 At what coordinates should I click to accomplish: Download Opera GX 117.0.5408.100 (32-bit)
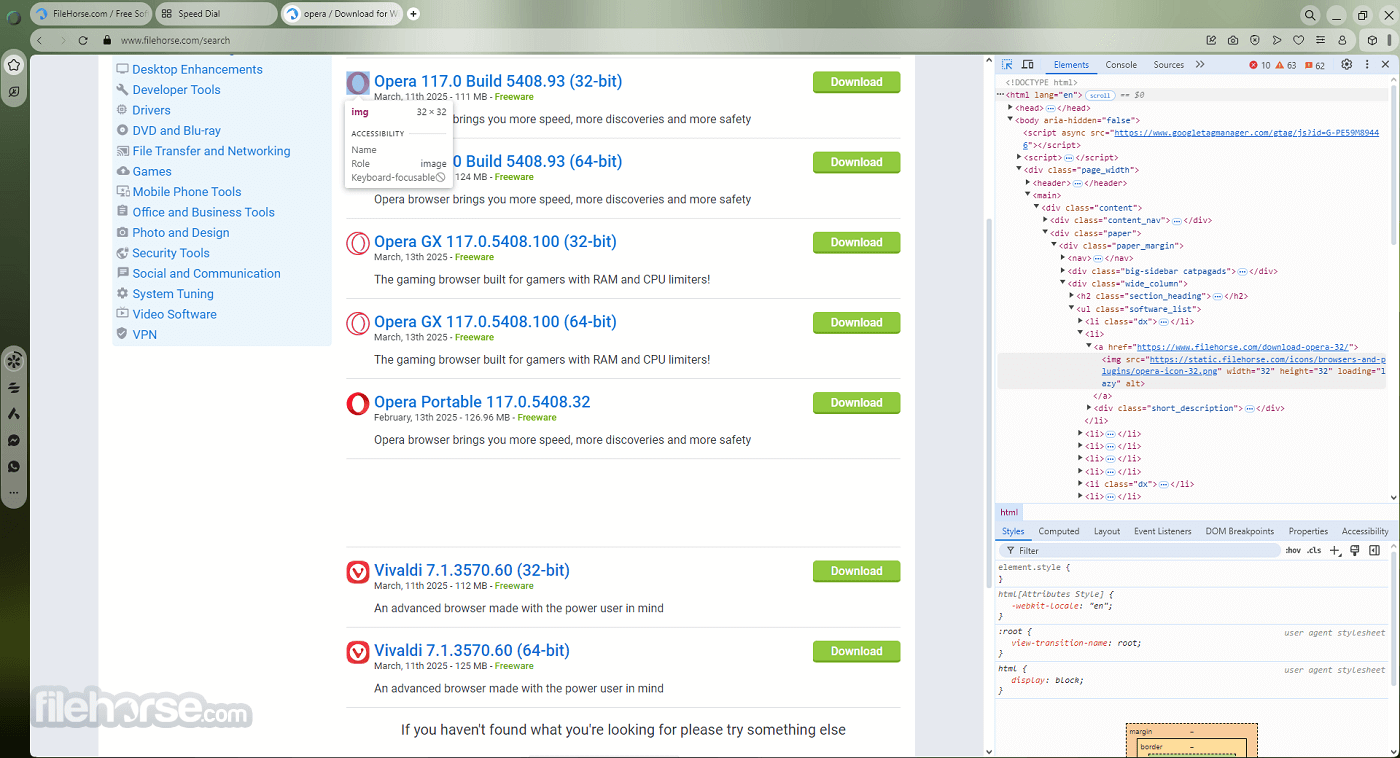click(856, 242)
